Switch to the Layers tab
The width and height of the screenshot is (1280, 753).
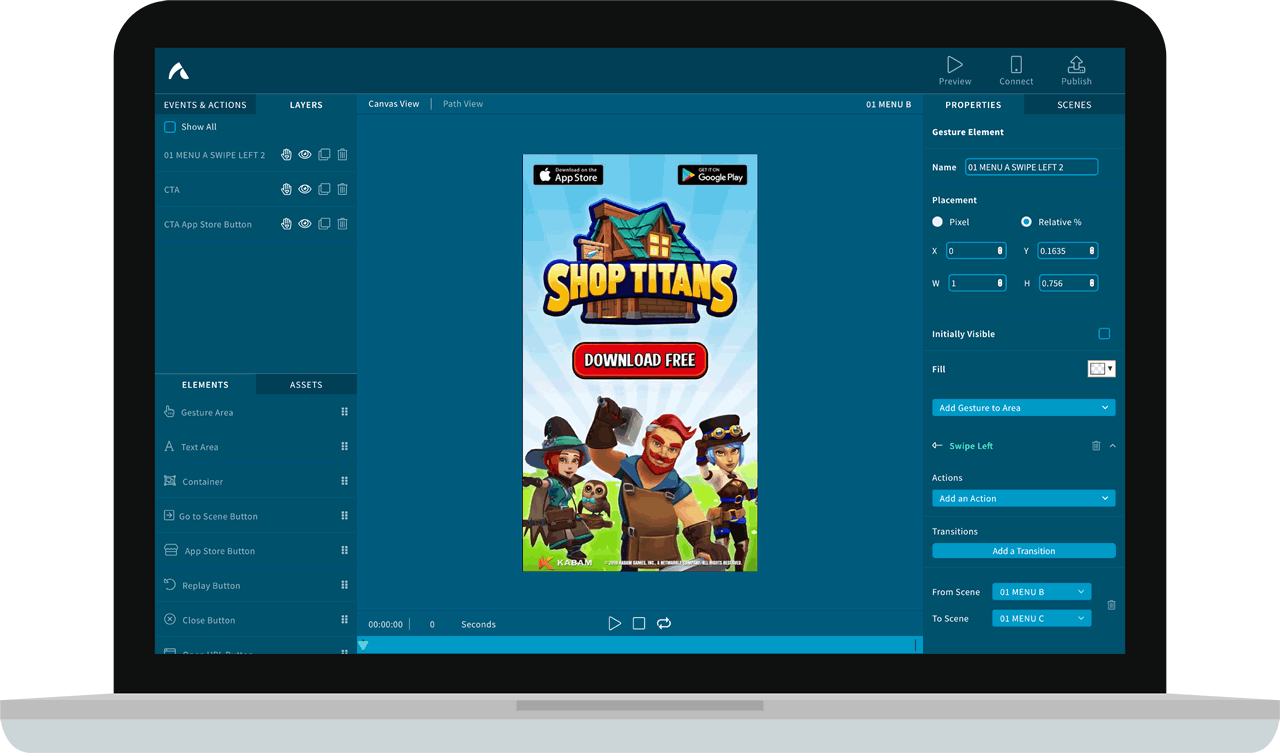point(306,104)
